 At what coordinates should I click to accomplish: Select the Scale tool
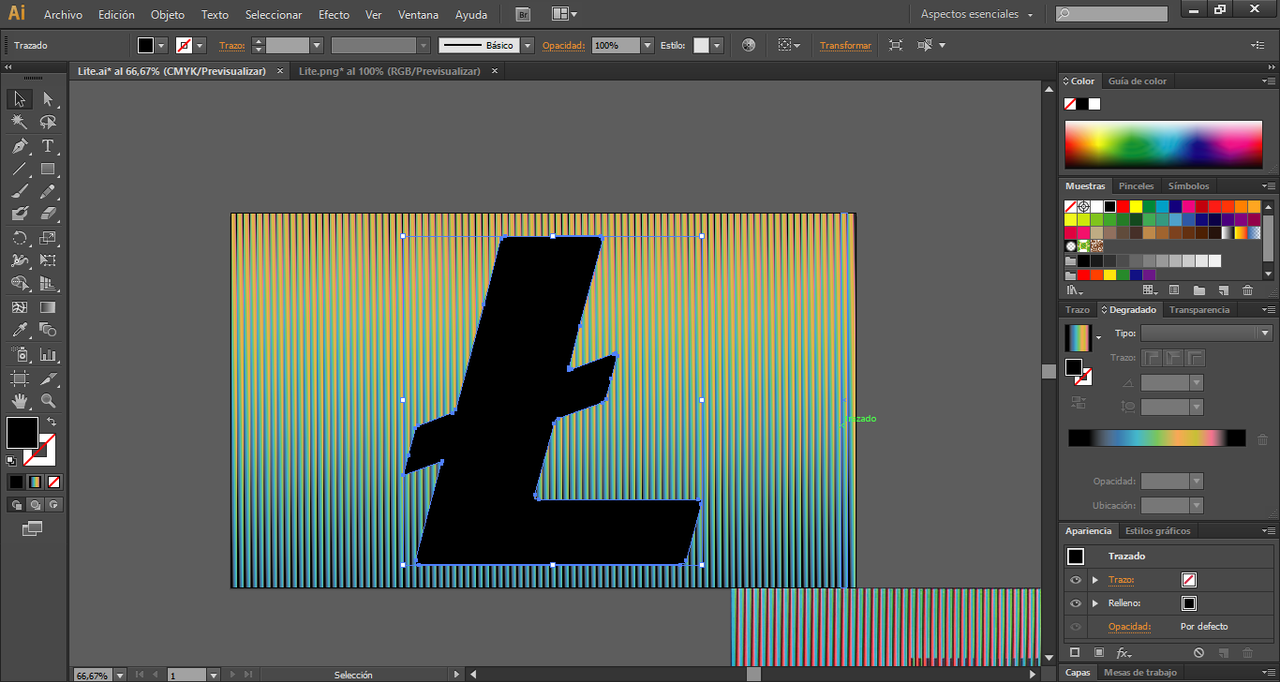point(48,238)
